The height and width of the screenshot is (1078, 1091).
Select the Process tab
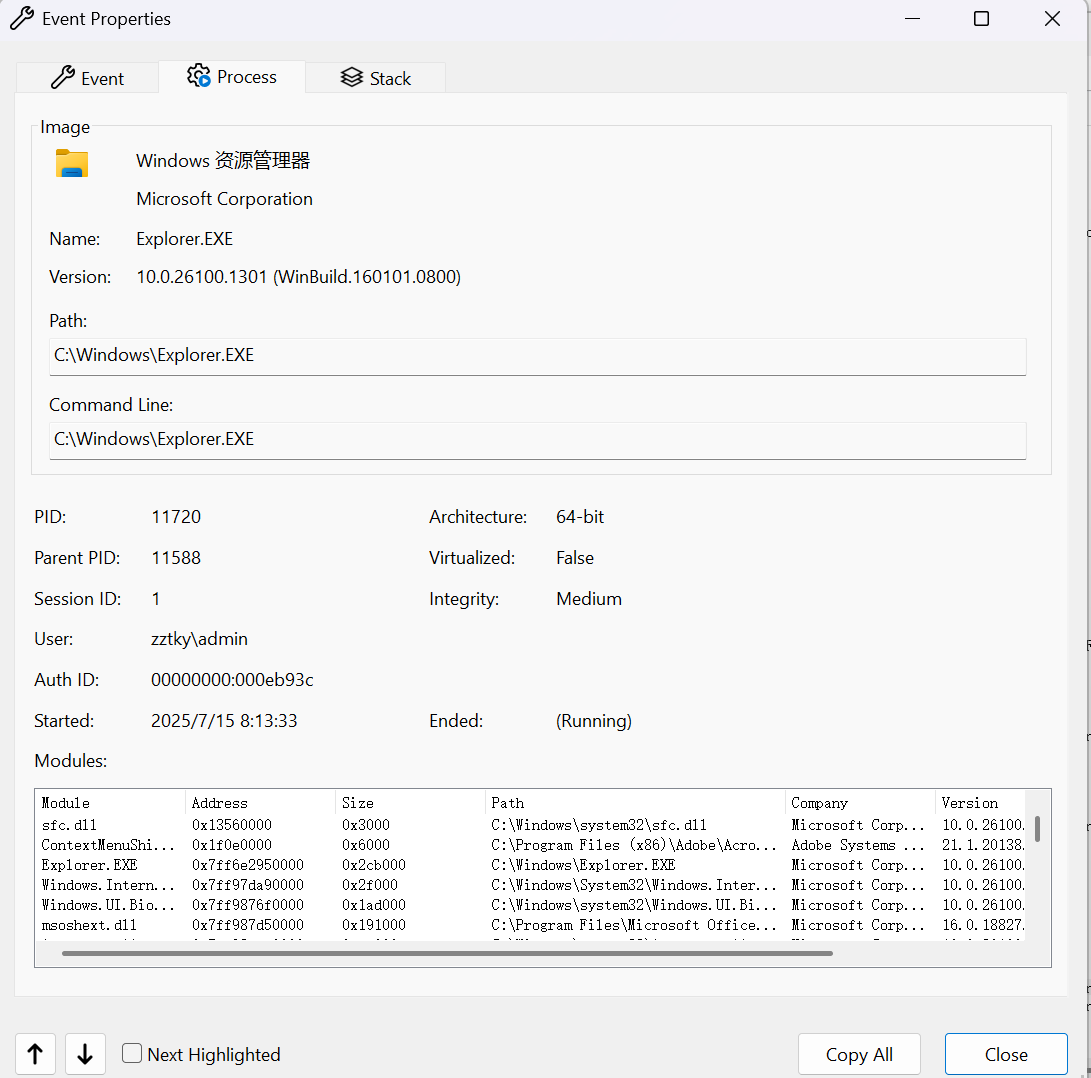(232, 77)
